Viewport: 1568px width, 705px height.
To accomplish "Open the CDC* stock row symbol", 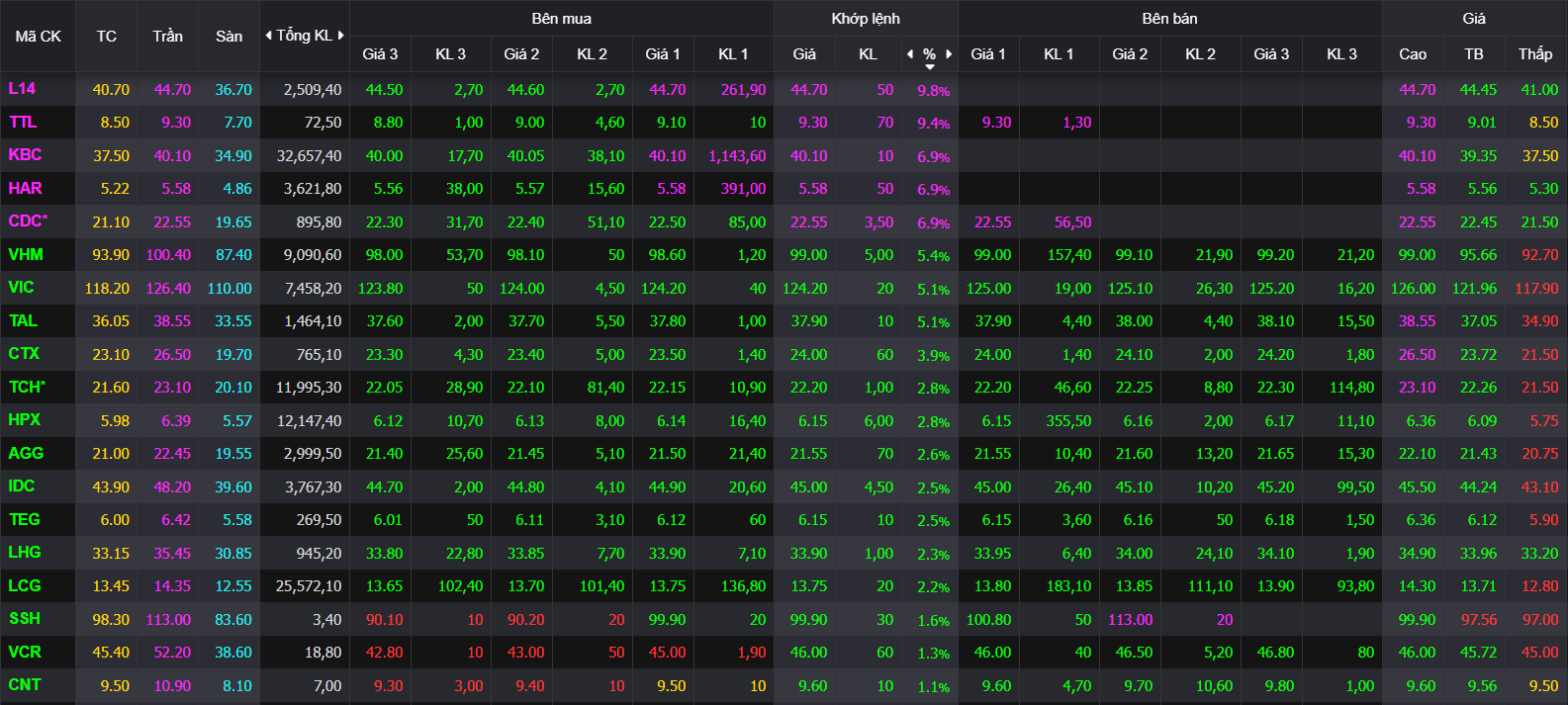I will click(28, 221).
